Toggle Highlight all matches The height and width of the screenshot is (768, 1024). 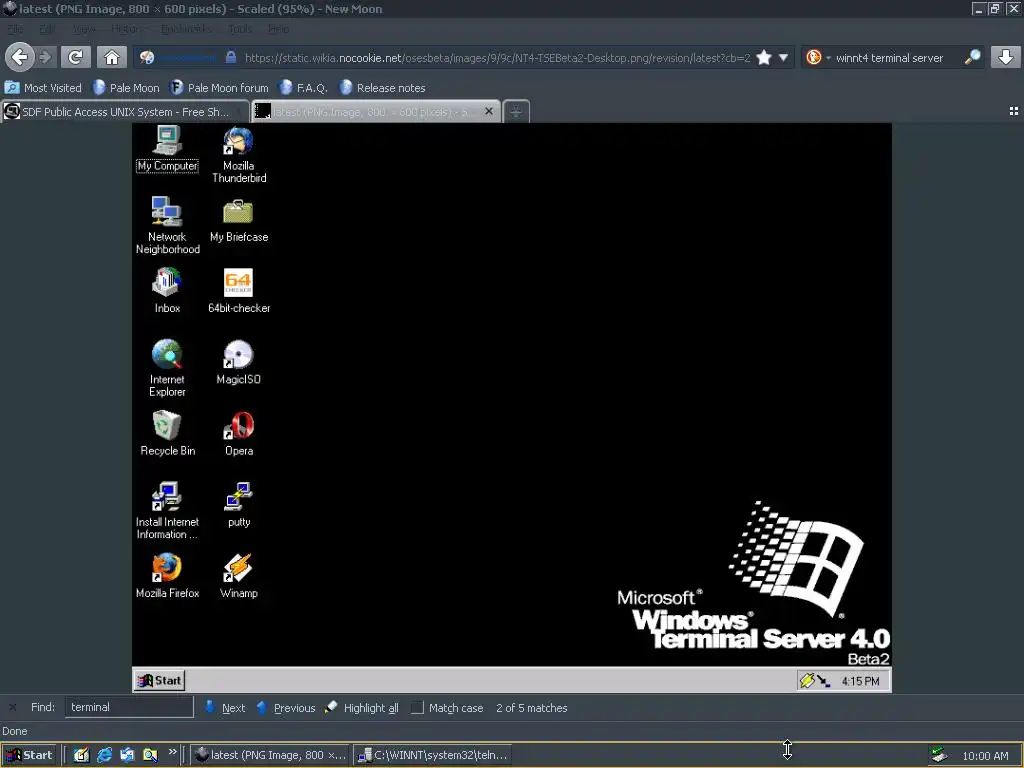[x=362, y=707]
